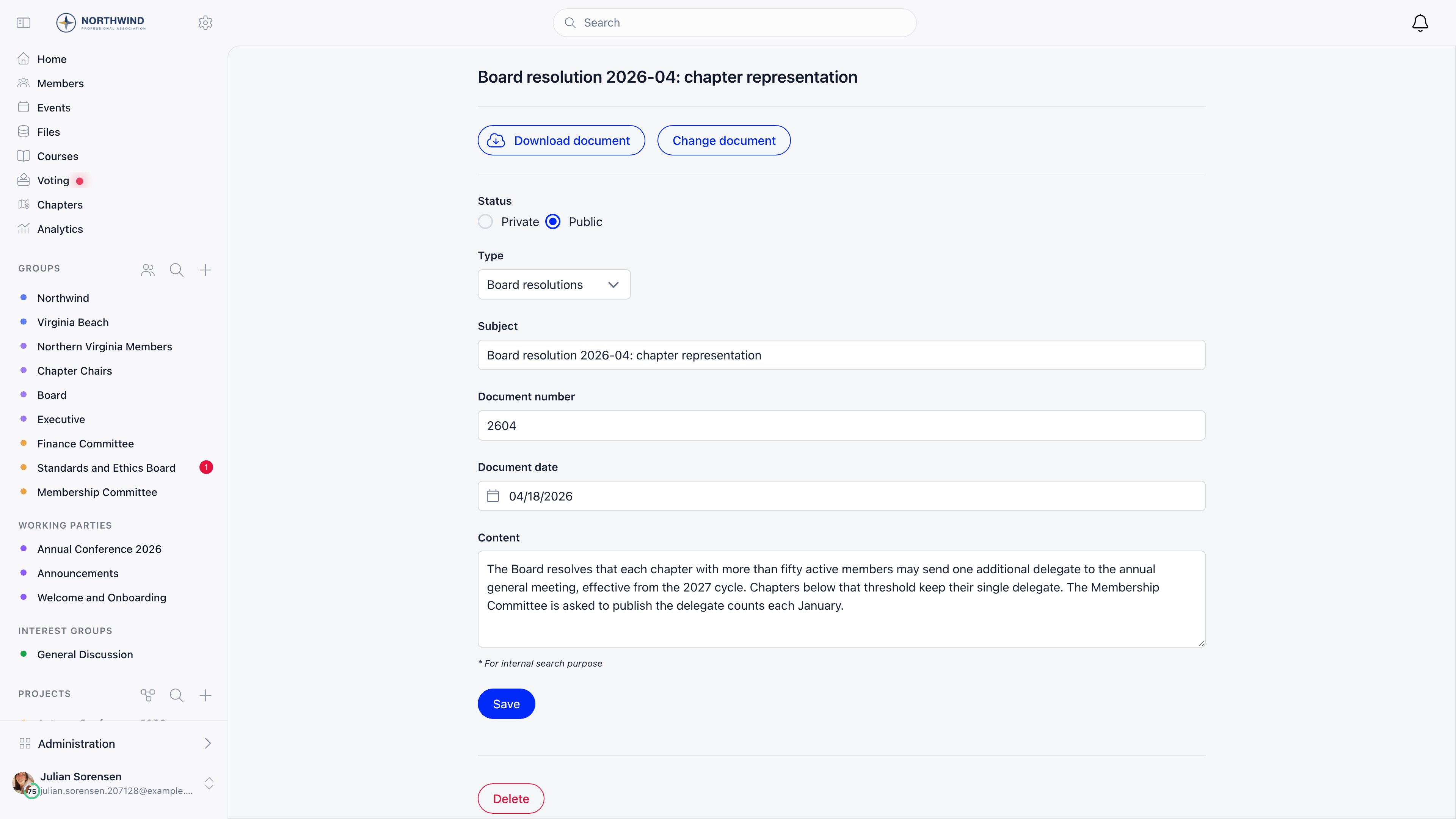Screen dimensions: 1456x819
Task: Open the Board group
Action: point(52,395)
